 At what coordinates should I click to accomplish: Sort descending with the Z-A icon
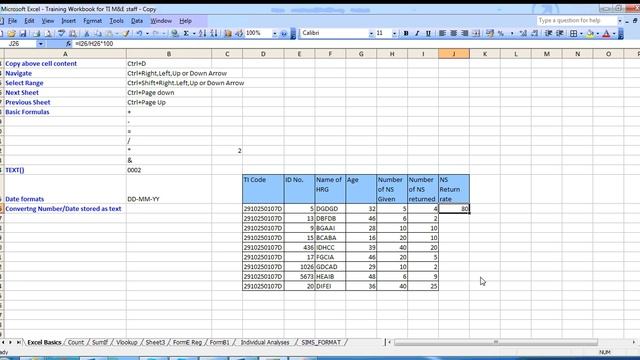pos(213,33)
